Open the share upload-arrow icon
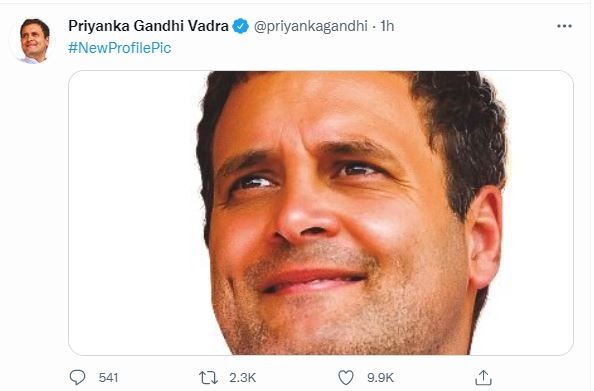 point(483,377)
